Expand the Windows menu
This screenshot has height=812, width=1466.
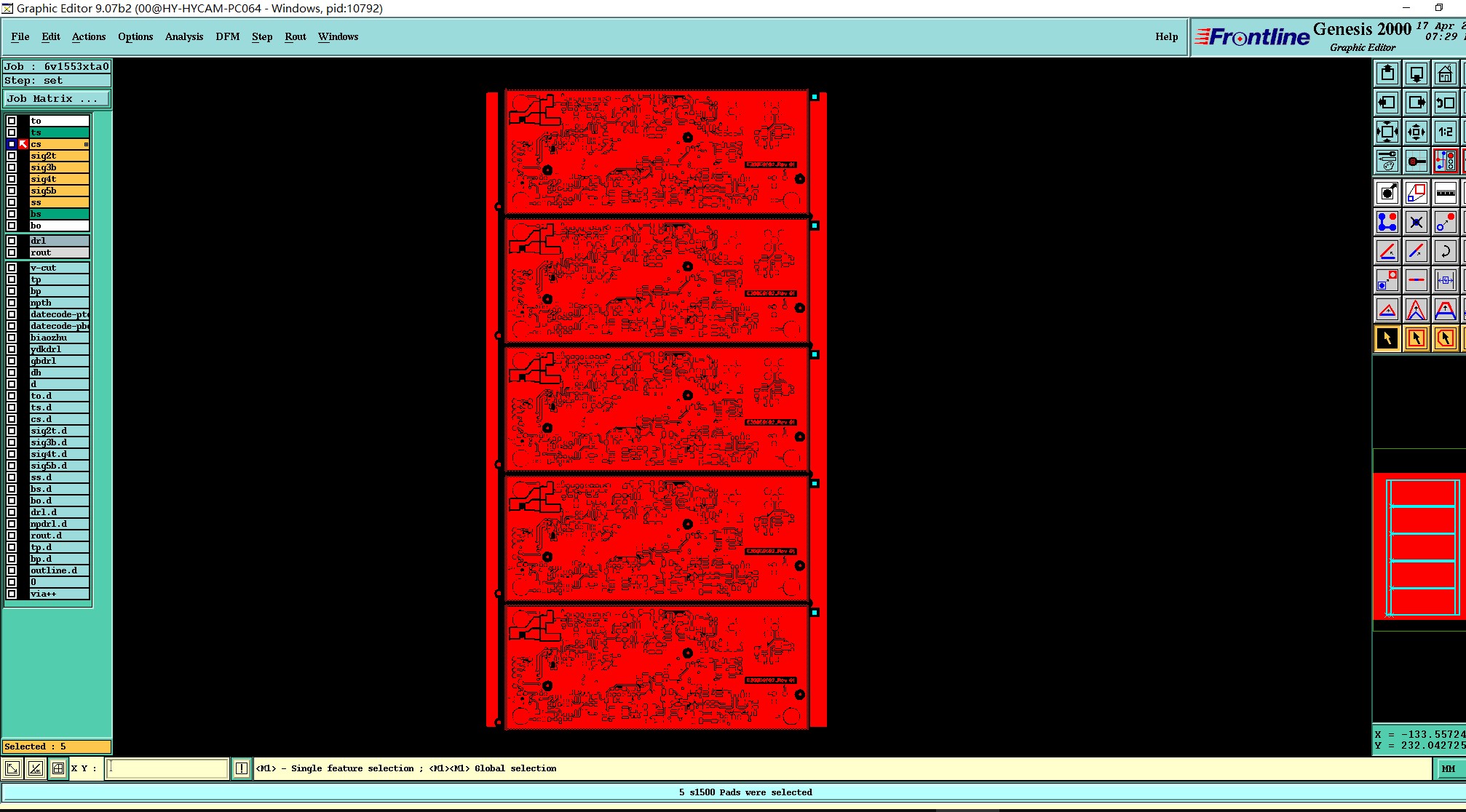tap(338, 36)
